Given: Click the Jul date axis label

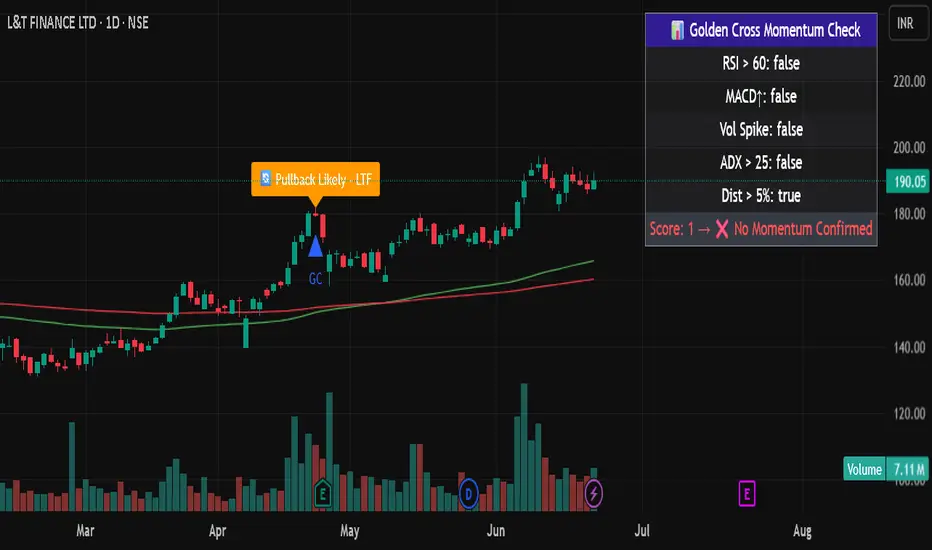Looking at the screenshot, I should point(642,530).
